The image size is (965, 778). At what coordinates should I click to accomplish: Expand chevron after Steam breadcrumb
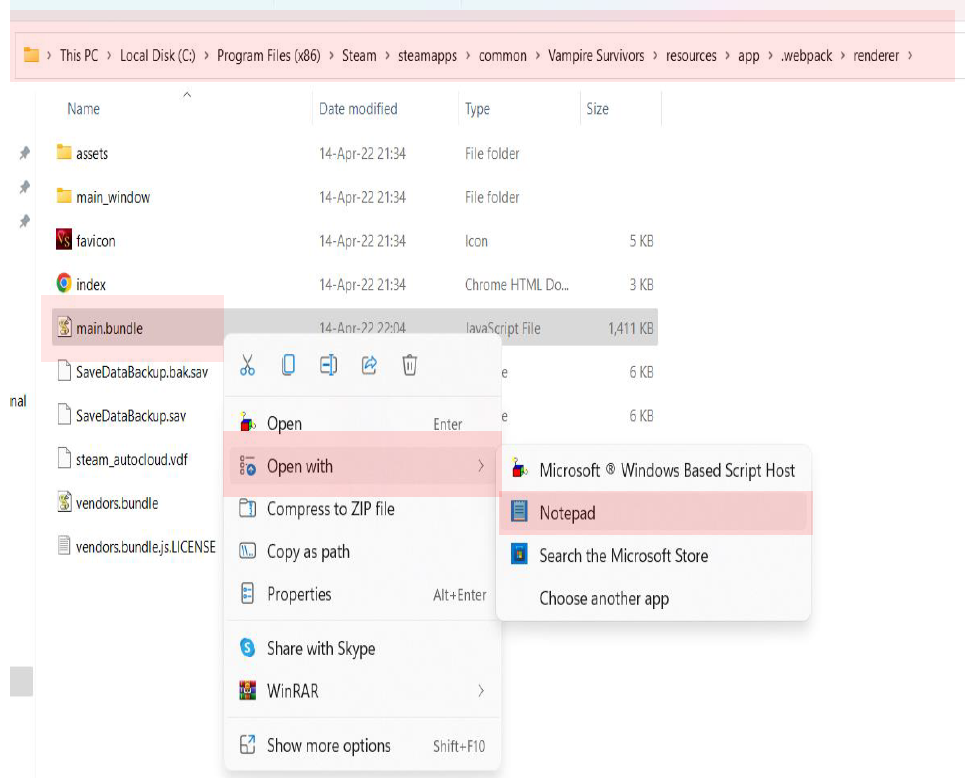point(387,55)
